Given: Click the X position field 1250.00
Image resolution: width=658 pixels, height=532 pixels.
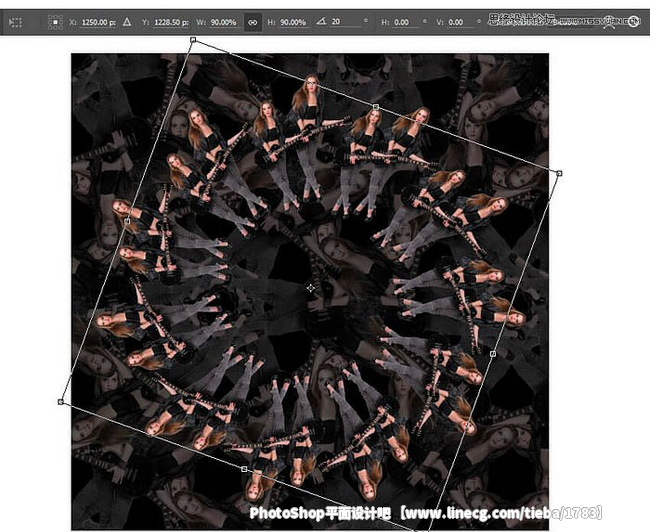Looking at the screenshot, I should pyautogui.click(x=99, y=22).
